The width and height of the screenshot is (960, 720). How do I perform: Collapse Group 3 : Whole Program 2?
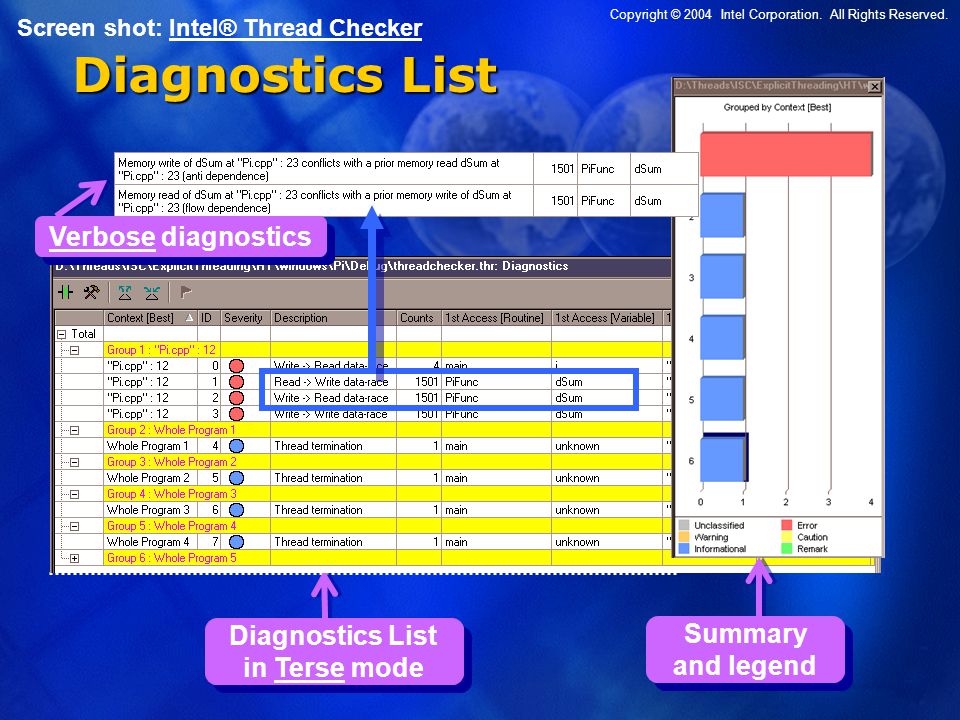tap(74, 462)
